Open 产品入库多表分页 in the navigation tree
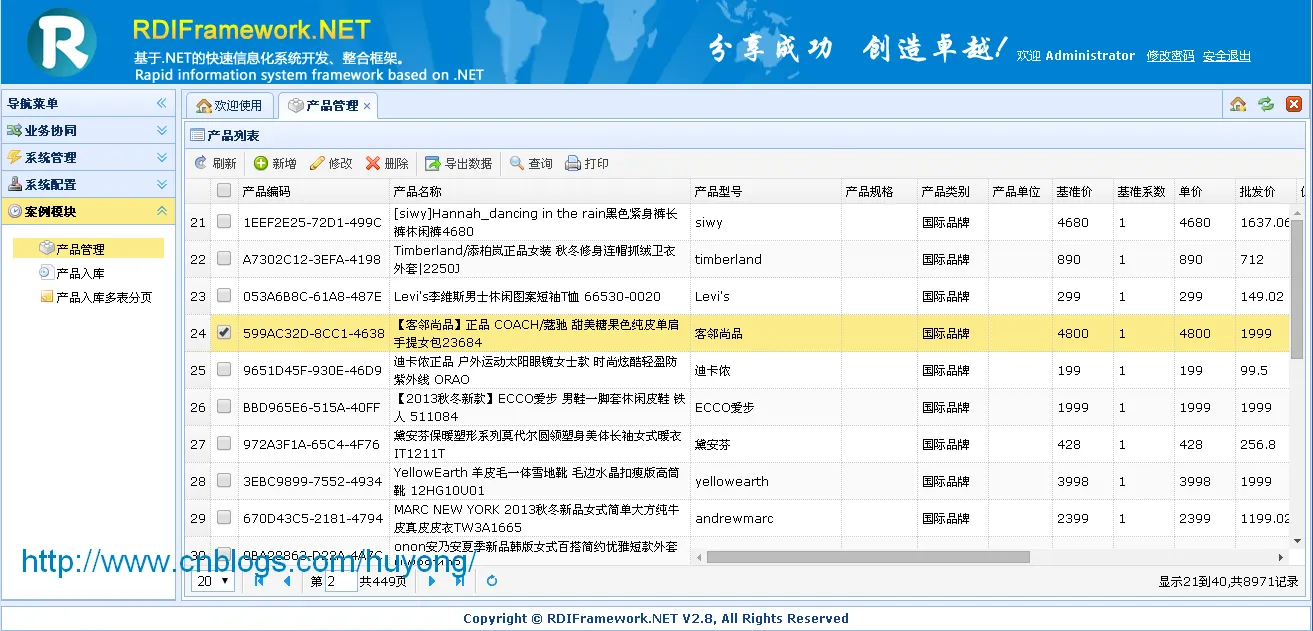Screen dimensions: 1313x631 [104, 297]
